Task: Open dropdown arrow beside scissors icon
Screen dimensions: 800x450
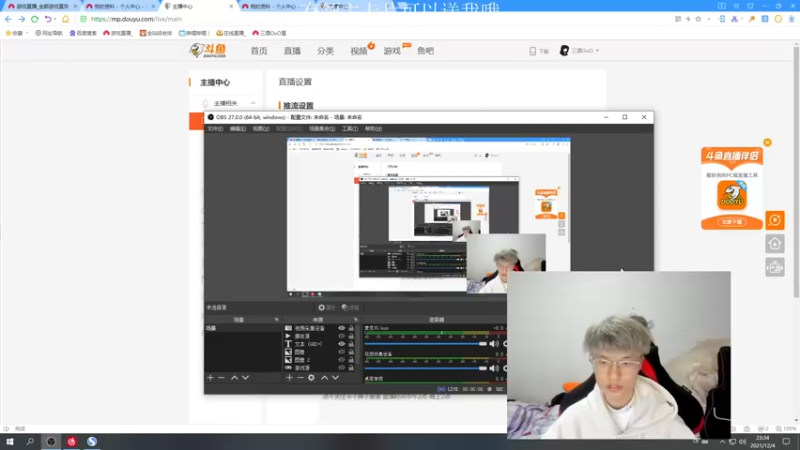Action: tap(742, 19)
